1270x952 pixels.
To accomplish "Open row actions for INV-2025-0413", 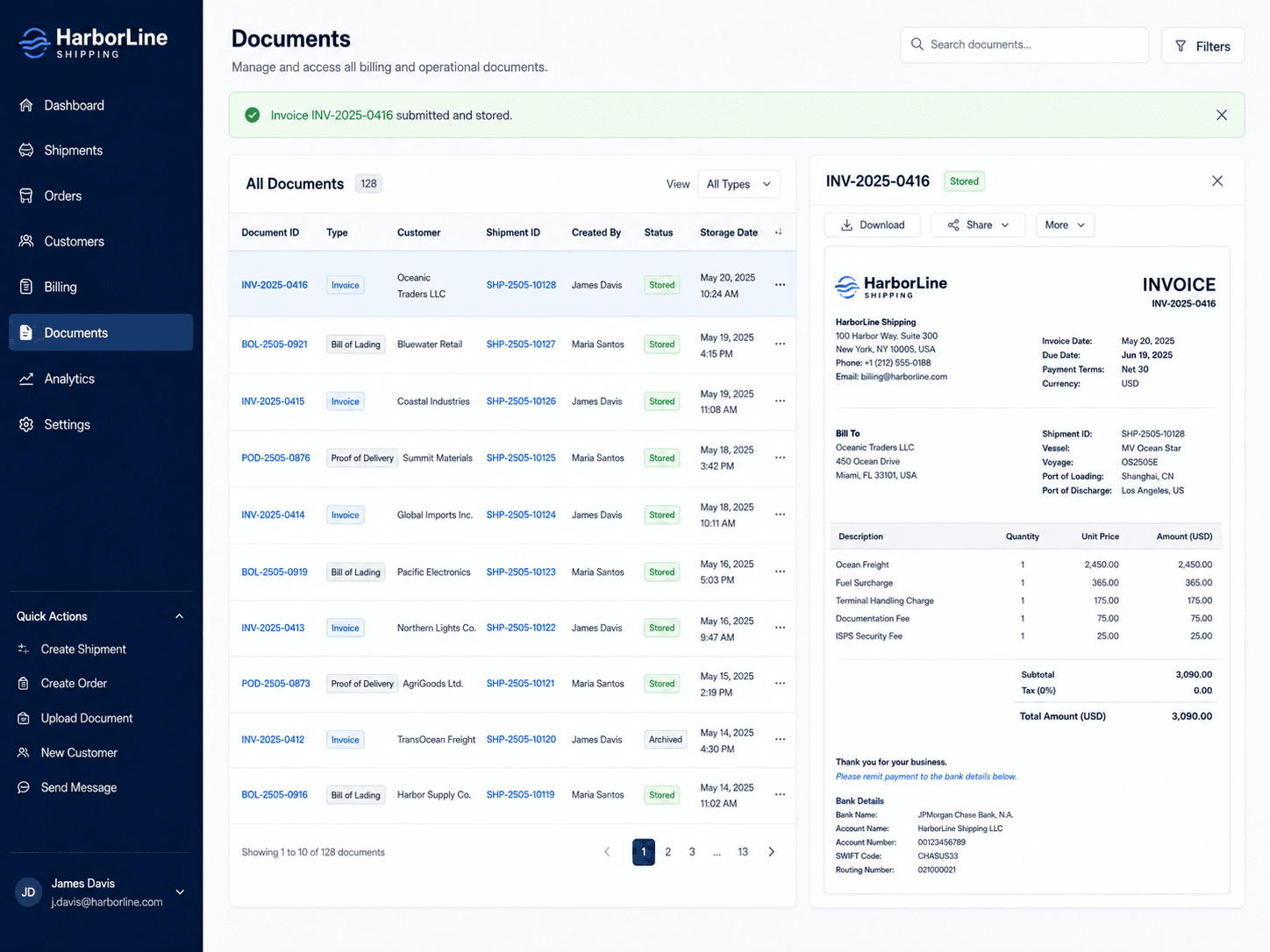I will pyautogui.click(x=780, y=628).
